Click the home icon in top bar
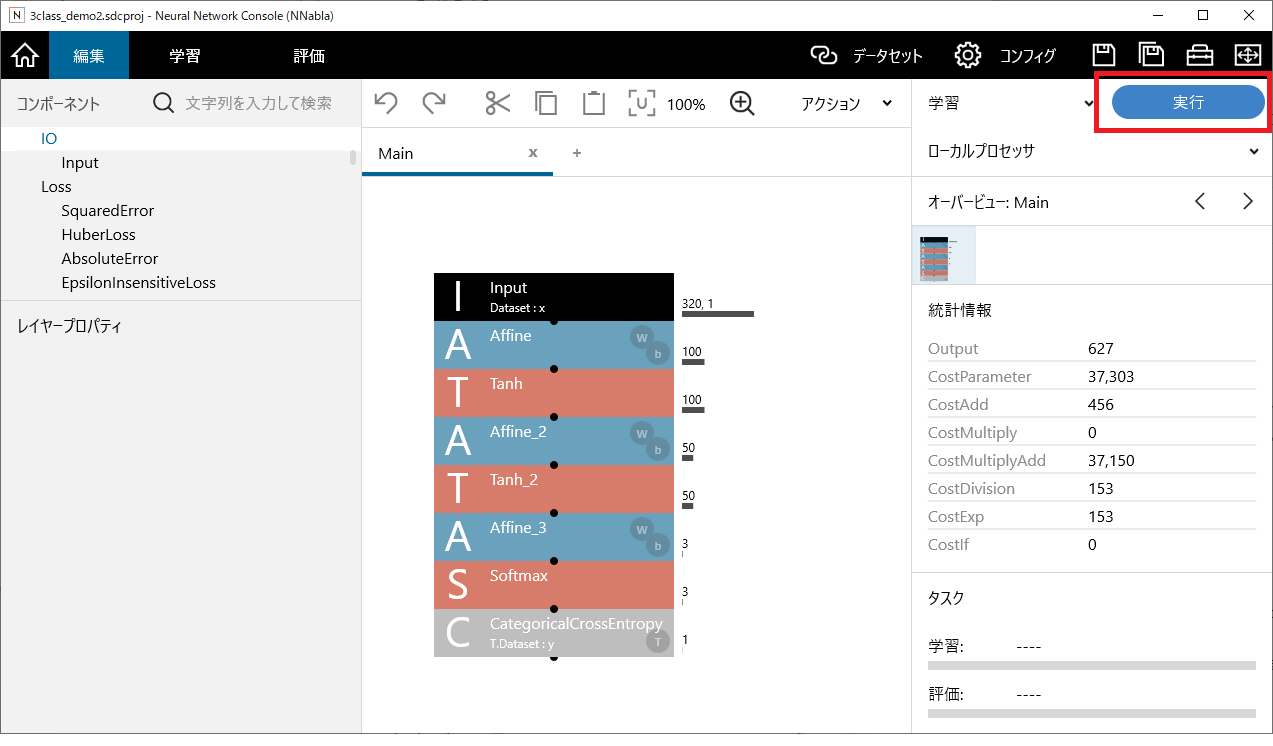This screenshot has width=1273, height=746. (x=24, y=55)
